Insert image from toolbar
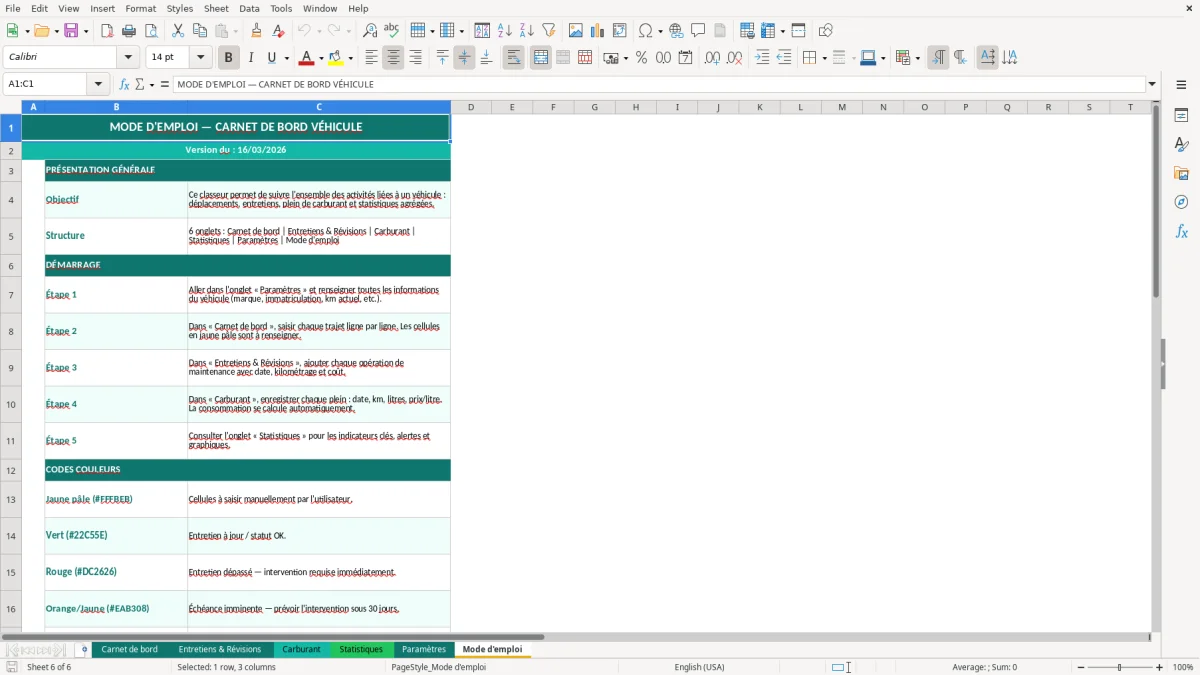This screenshot has width=1200, height=675. point(576,31)
